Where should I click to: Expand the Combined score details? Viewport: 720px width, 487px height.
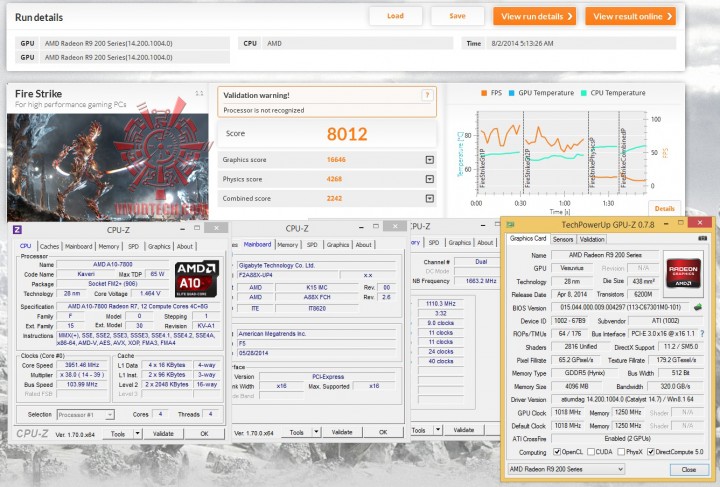point(429,198)
